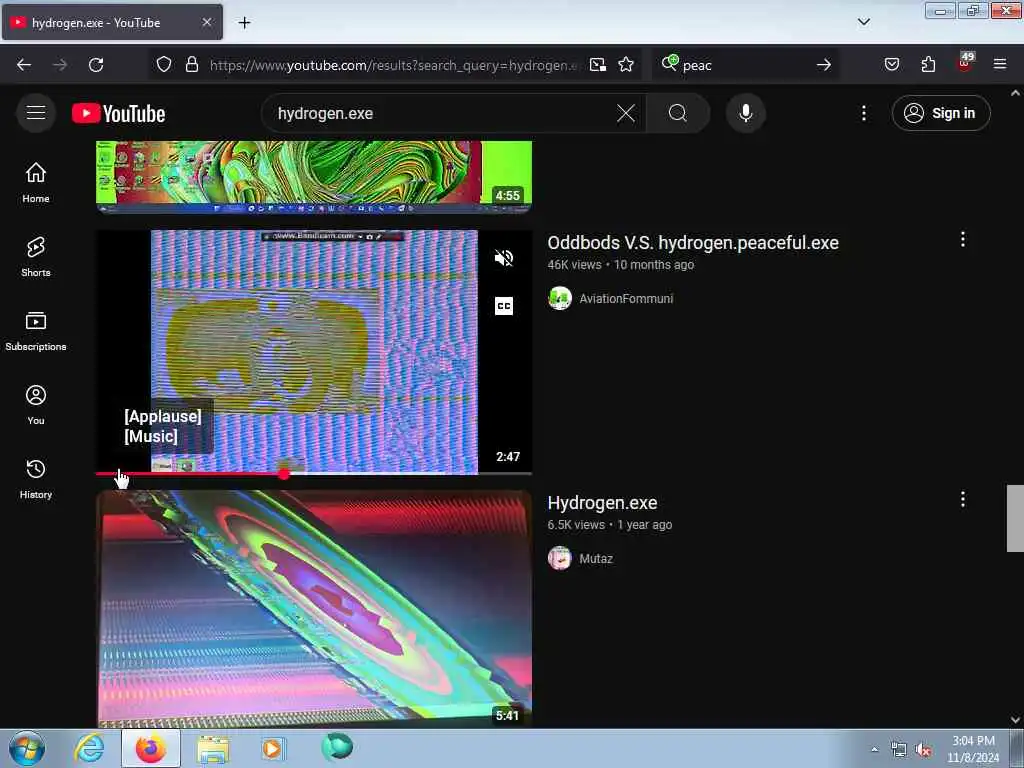This screenshot has width=1024, height=768.
Task: Go back with the browser back arrow
Action: point(24,65)
